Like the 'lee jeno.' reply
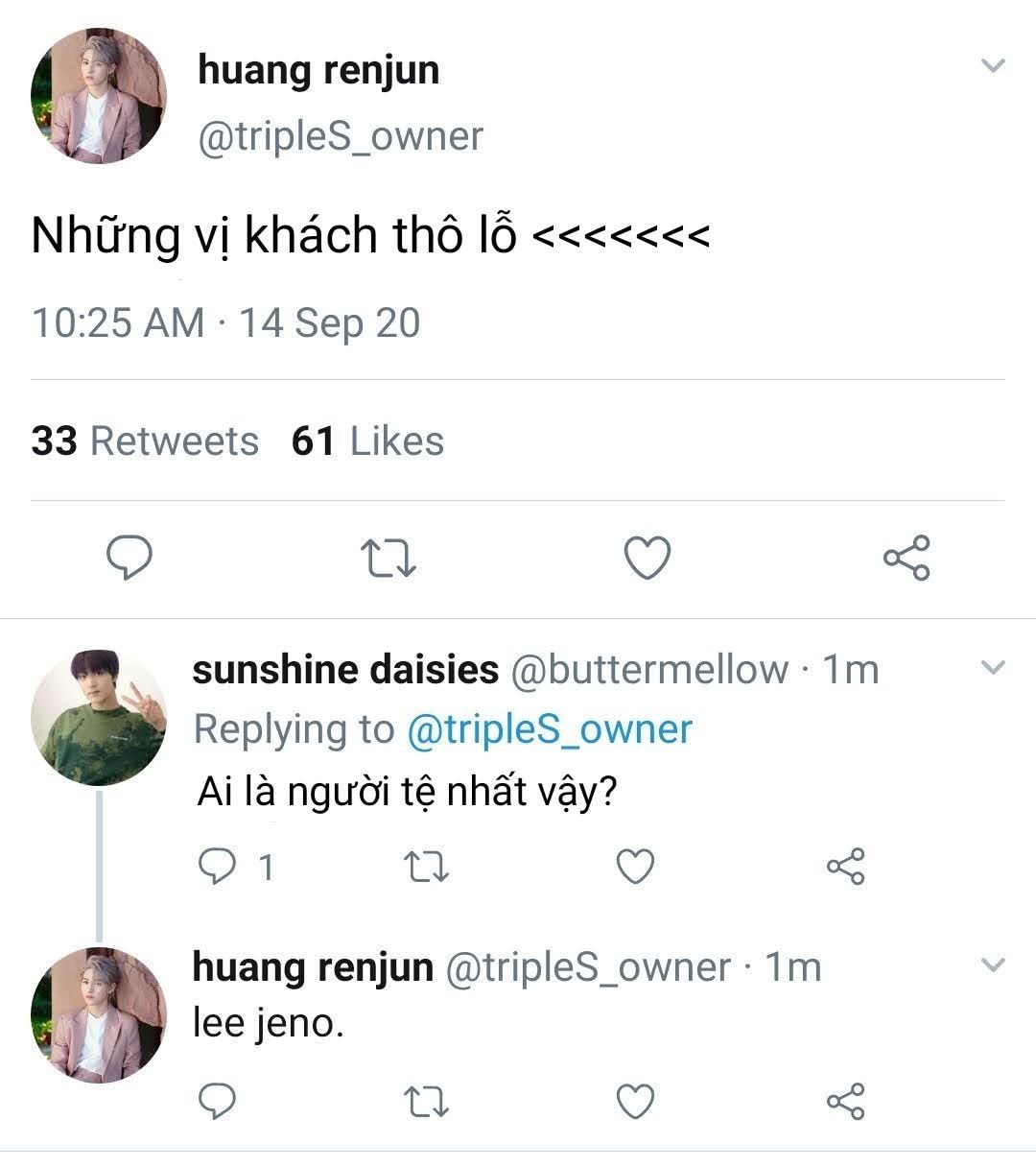This screenshot has width=1036, height=1167. click(634, 1100)
